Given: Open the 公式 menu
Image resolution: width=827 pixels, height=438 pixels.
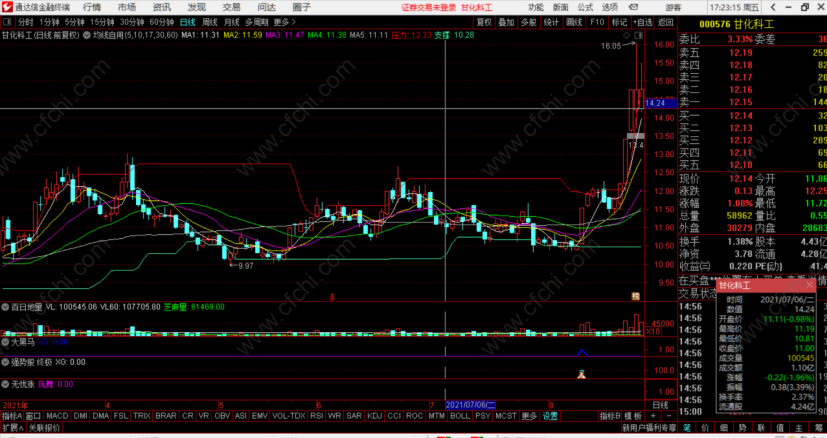Looking at the screenshot, I should coord(585,7).
